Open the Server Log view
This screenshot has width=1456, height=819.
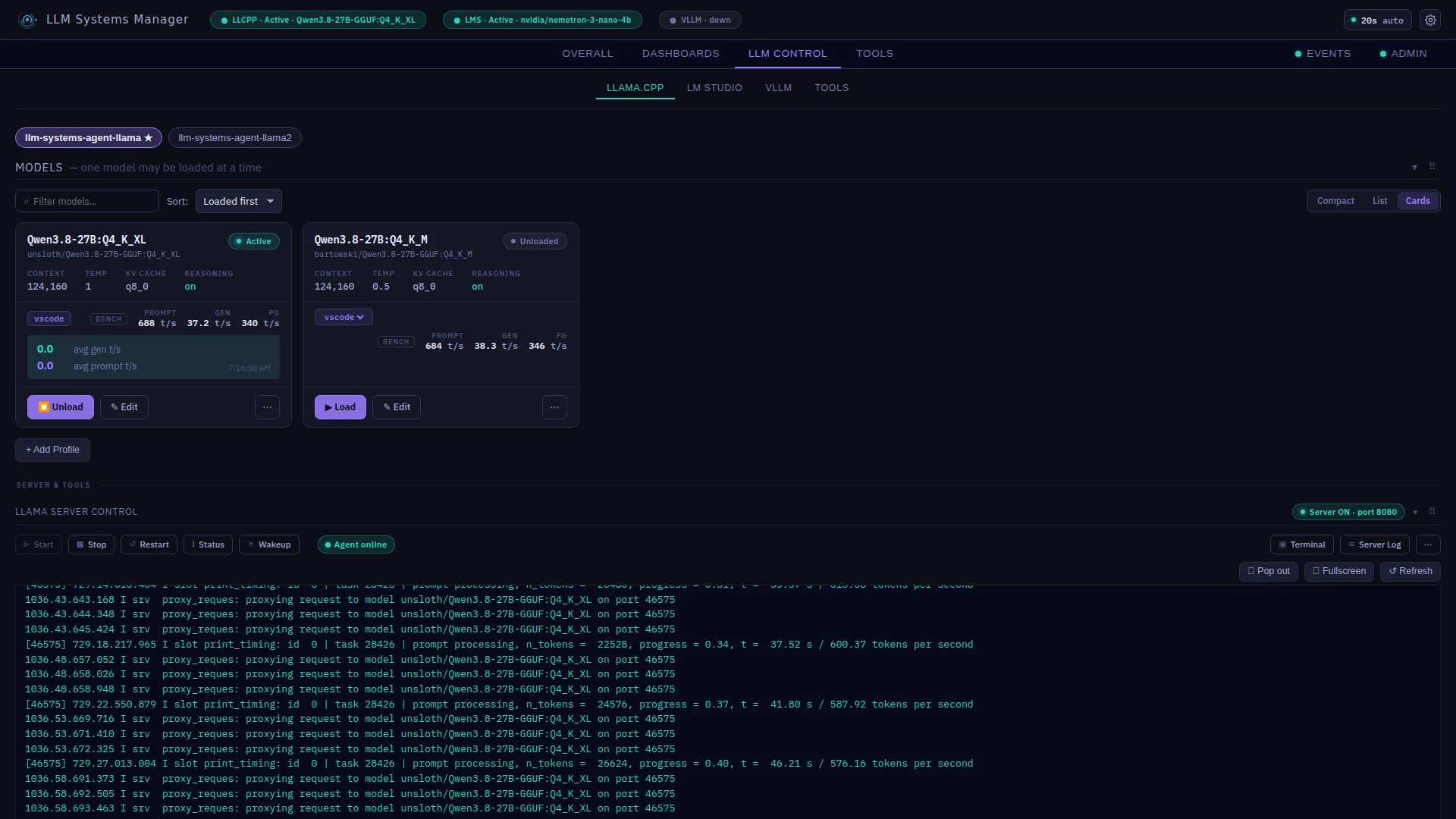(x=1375, y=544)
